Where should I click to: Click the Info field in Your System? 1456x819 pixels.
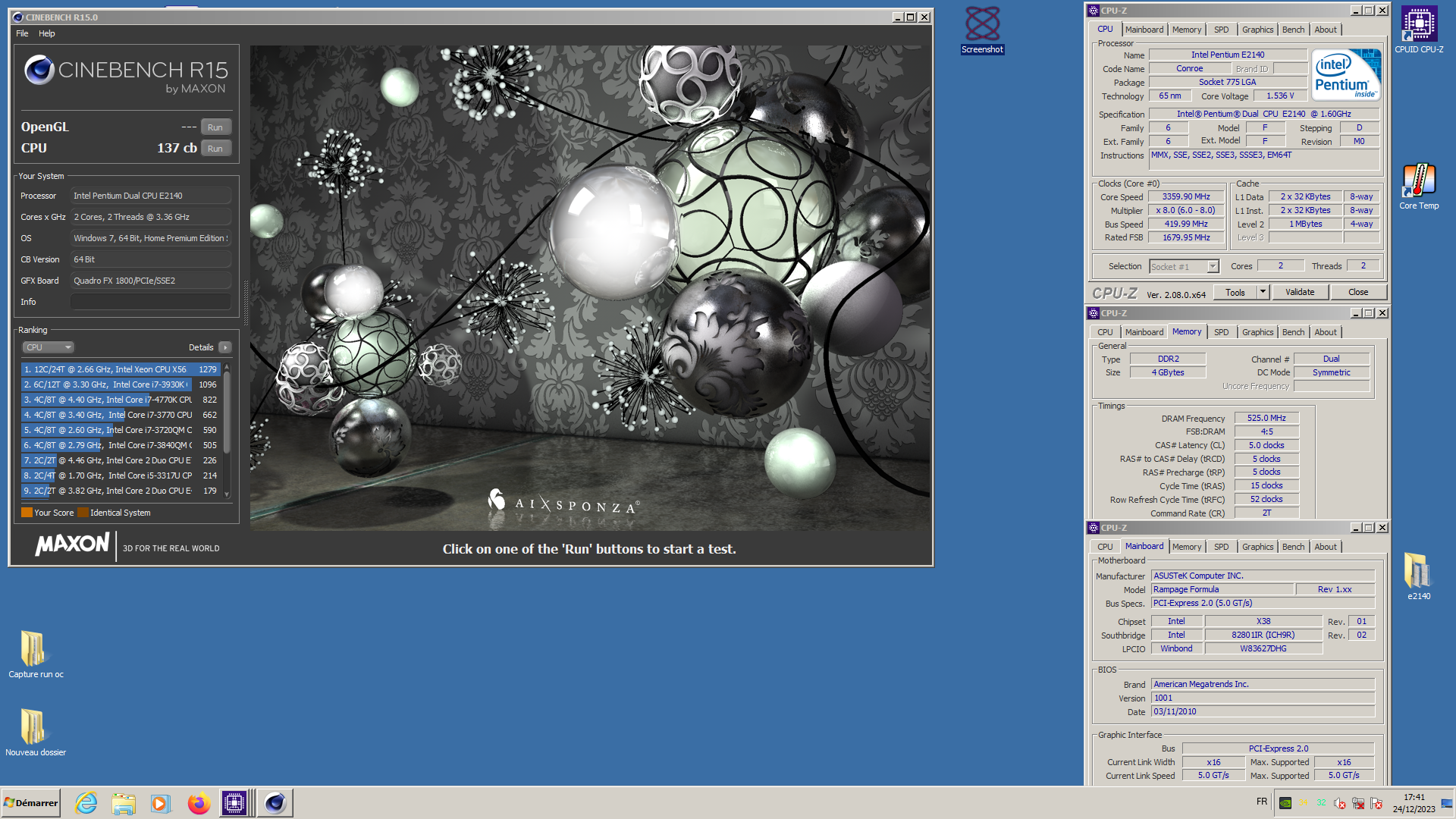tap(151, 302)
